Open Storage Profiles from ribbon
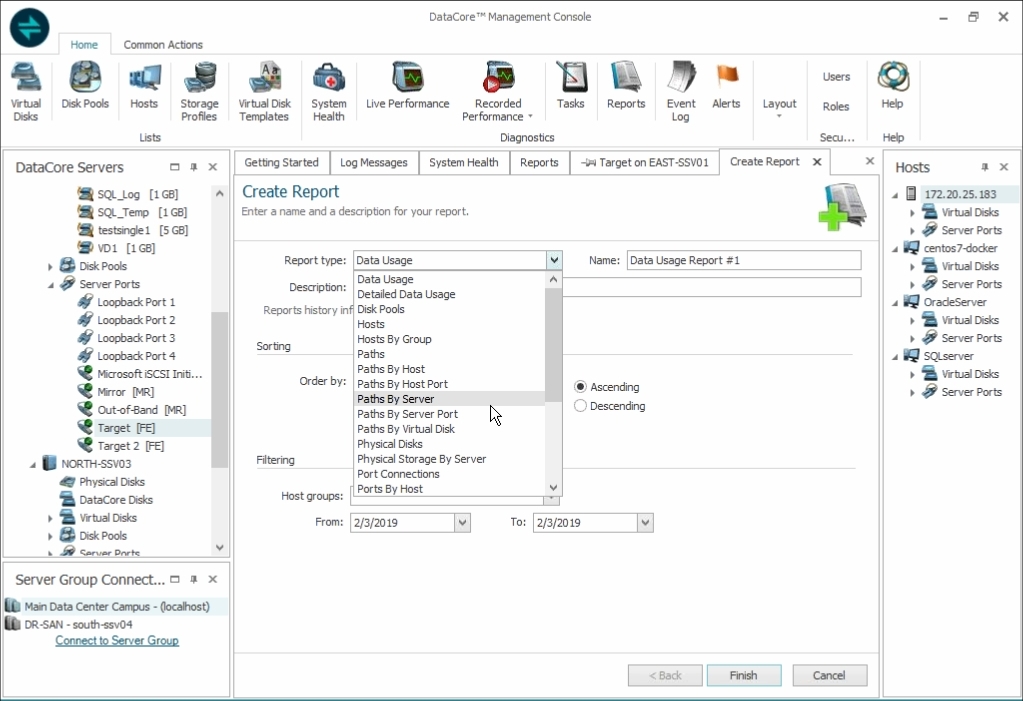This screenshot has width=1023, height=701. point(199,91)
